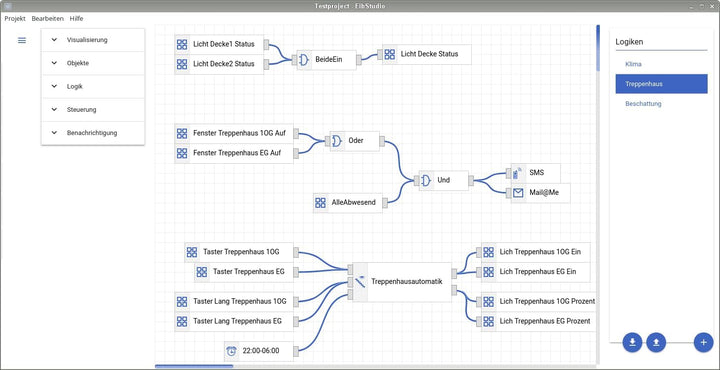Select the Treppenhaus logic entry

[x=661, y=84]
